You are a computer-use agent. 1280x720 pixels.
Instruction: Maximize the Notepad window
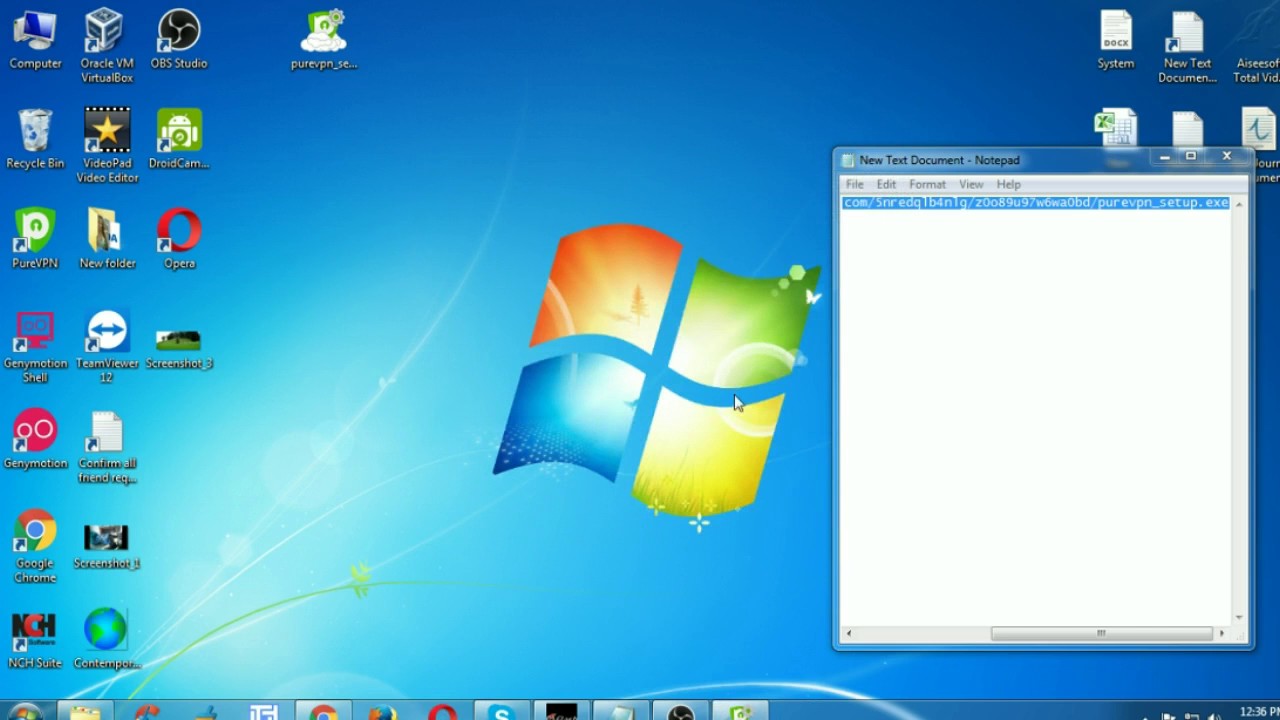tap(1190, 157)
